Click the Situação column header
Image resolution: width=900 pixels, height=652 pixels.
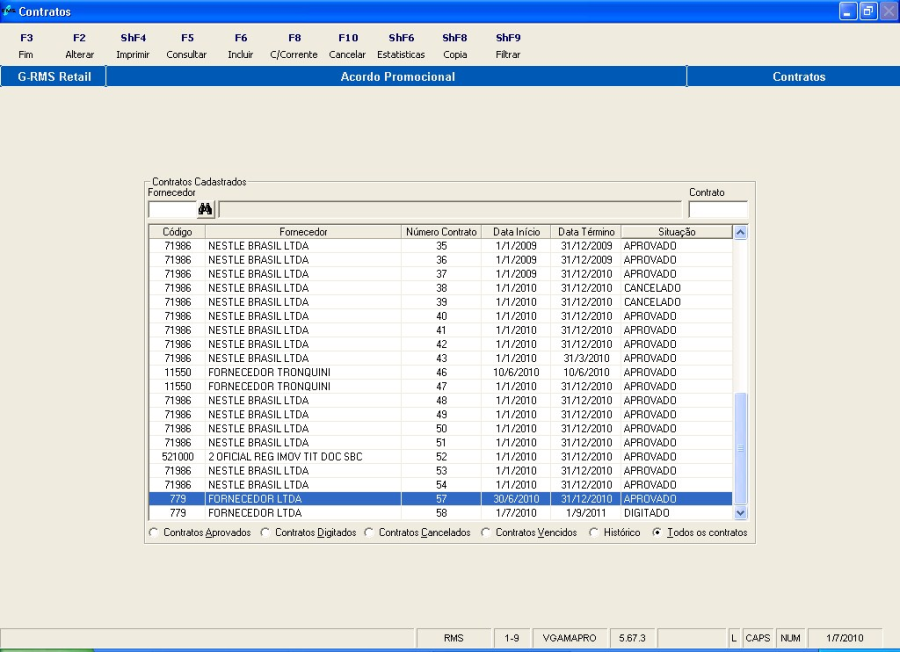click(677, 232)
